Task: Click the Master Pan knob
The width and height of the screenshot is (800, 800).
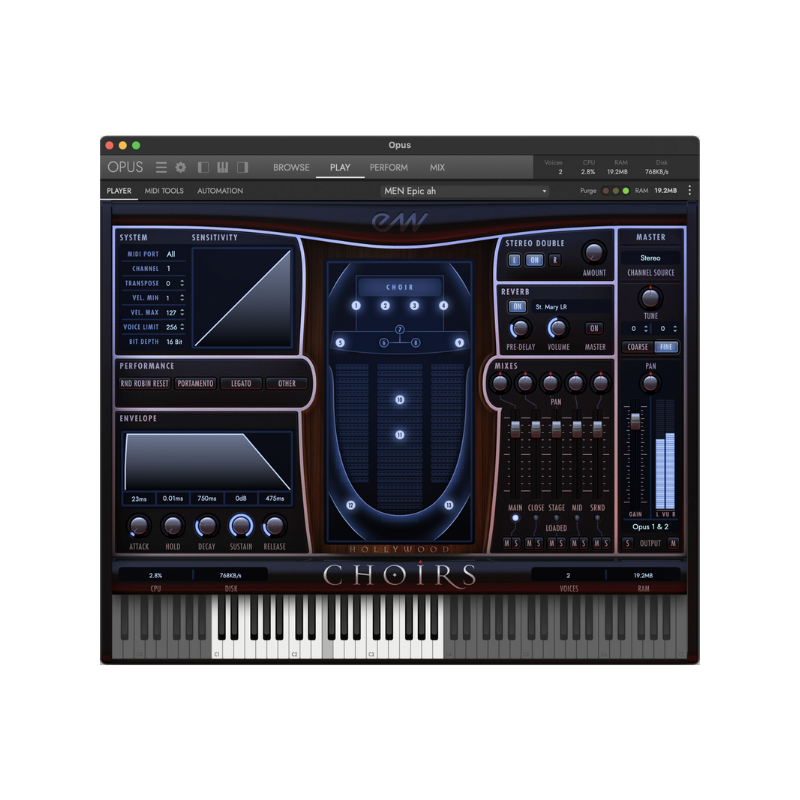Action: point(651,383)
